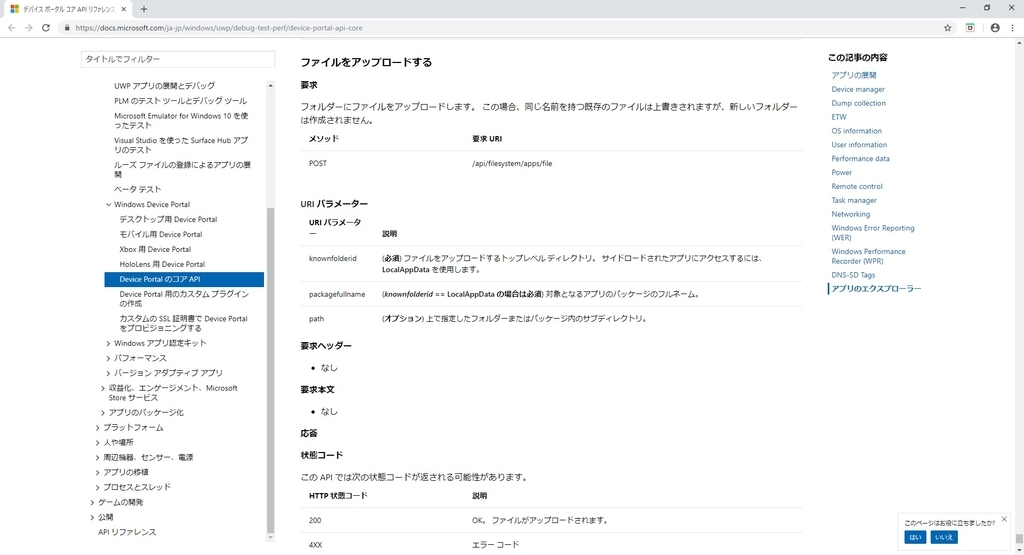Screen dimensions: 1024x555
Task: Jump to Remote control section
Action: [x=857, y=187]
